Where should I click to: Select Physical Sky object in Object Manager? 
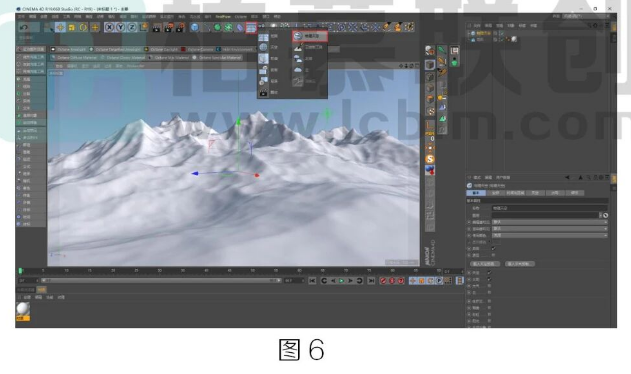pyautogui.click(x=484, y=33)
